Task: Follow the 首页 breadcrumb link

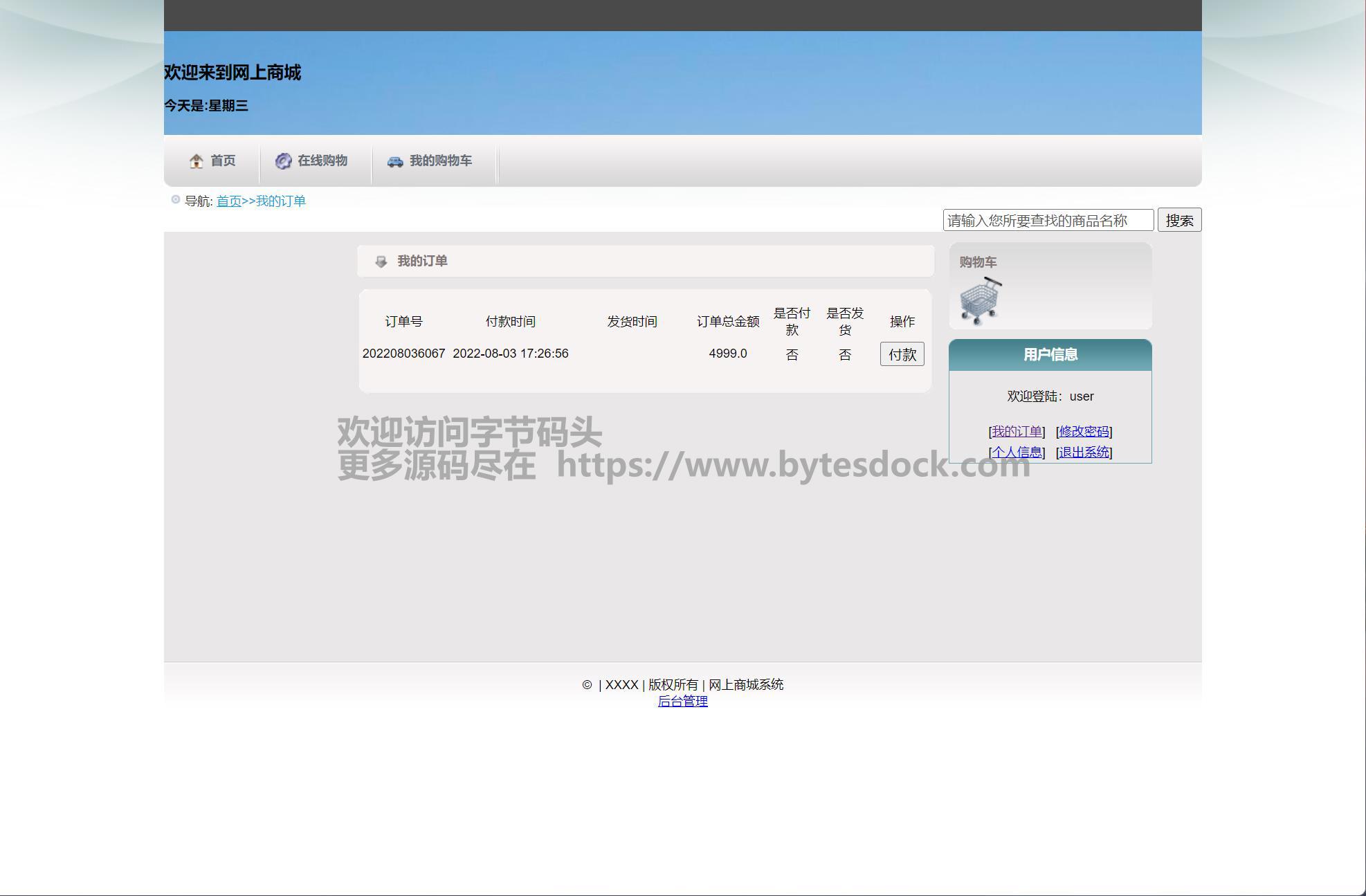Action: coord(228,201)
